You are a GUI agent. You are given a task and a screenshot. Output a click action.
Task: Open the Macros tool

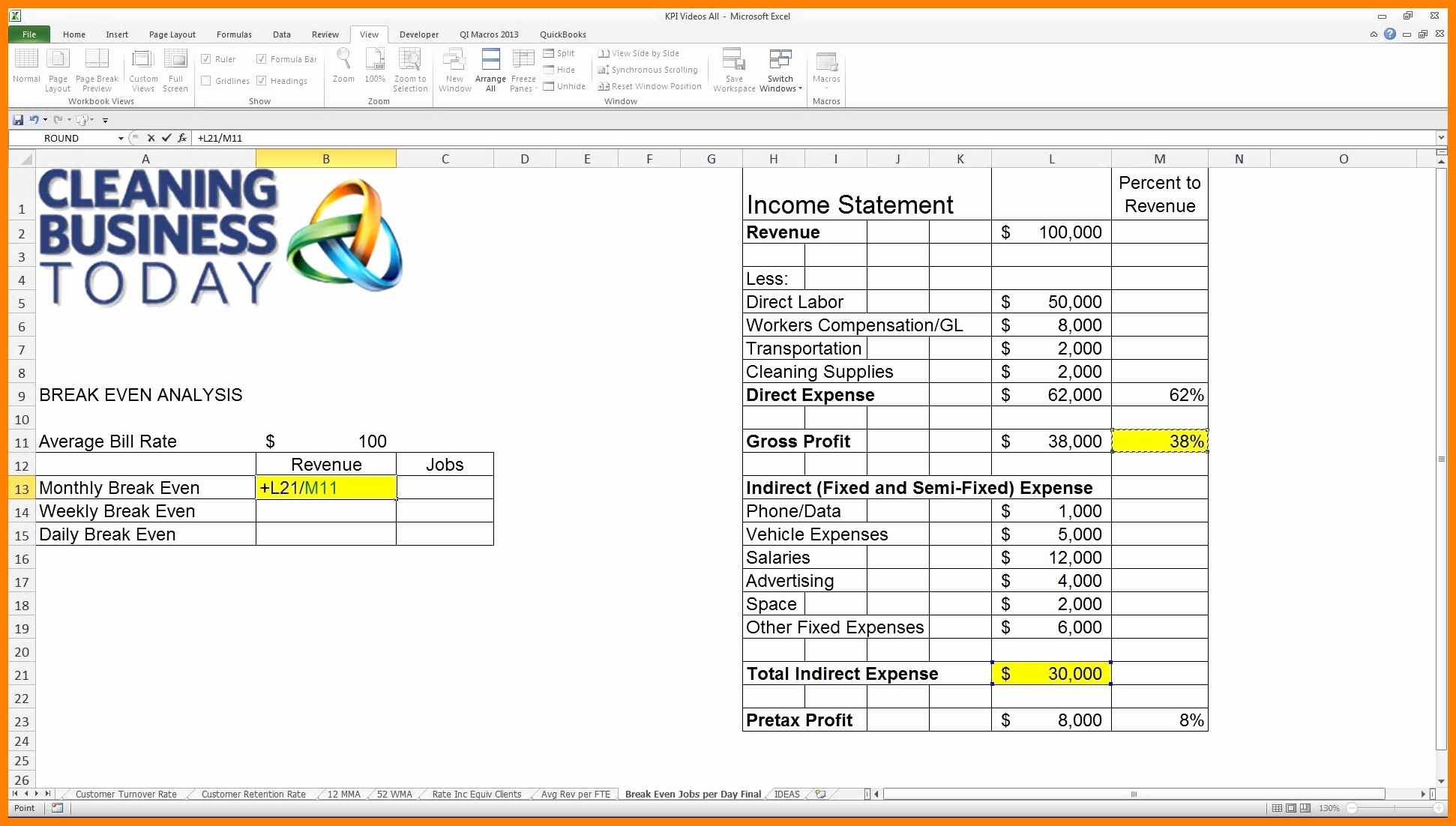point(825,69)
